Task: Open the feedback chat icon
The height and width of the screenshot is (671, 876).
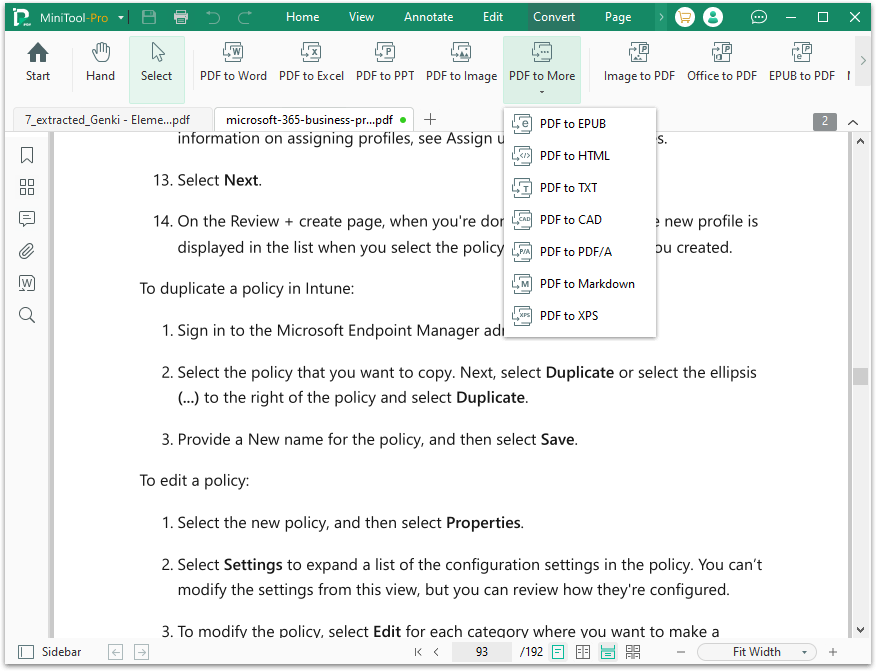Action: [758, 17]
